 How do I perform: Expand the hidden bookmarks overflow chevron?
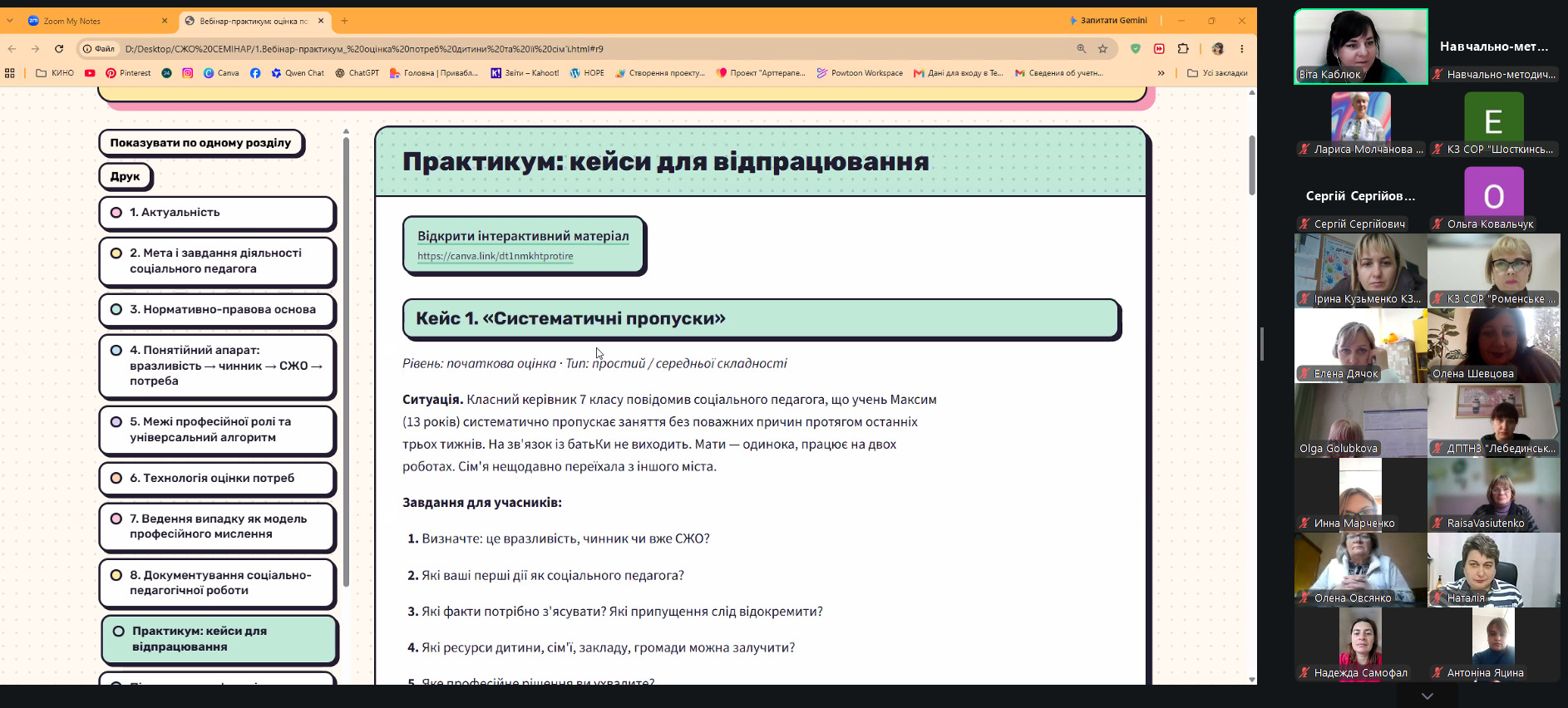click(x=1161, y=73)
